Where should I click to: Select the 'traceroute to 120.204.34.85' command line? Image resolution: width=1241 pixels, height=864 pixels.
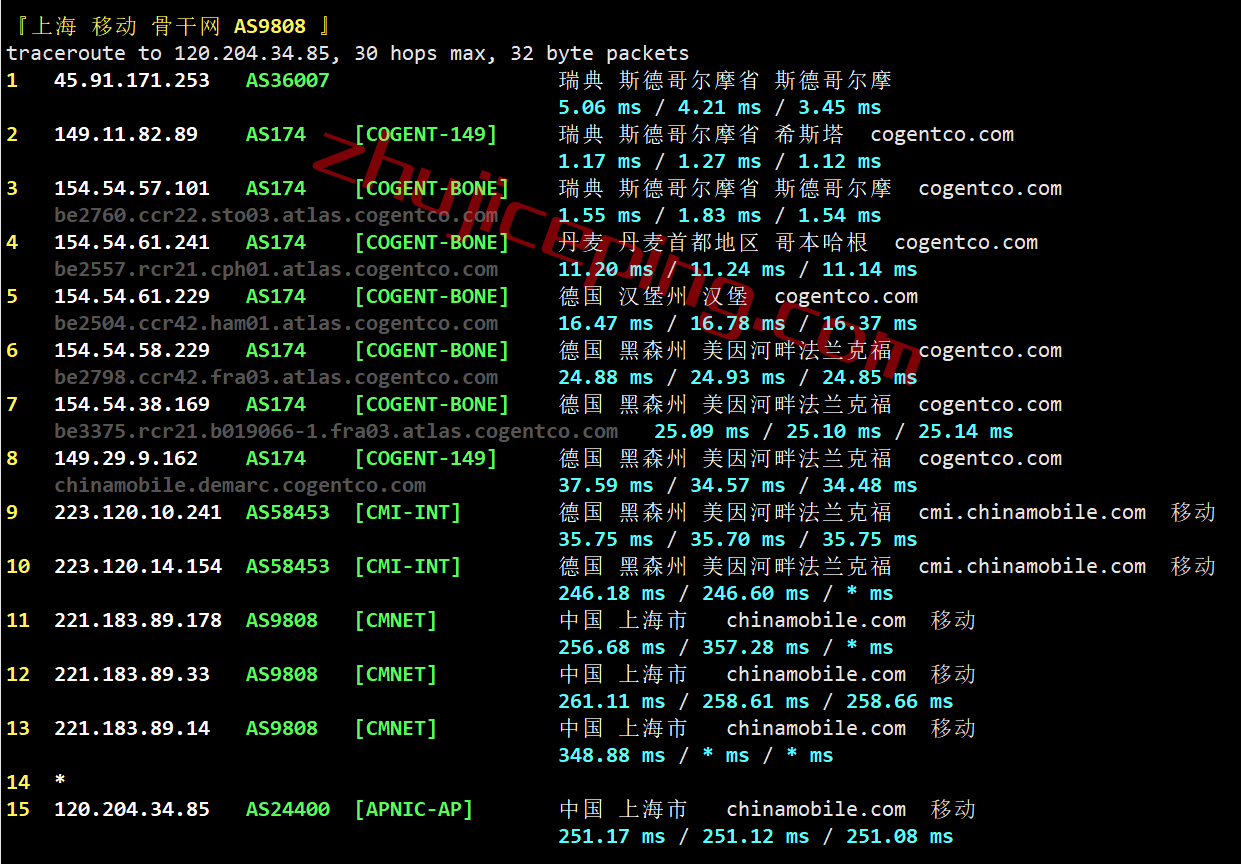coord(348,53)
